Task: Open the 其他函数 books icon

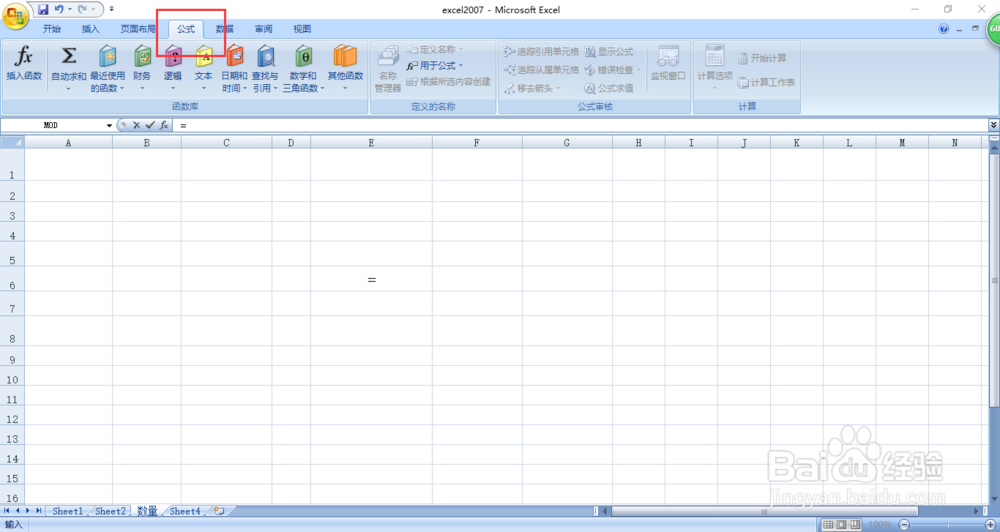Action: (345, 57)
